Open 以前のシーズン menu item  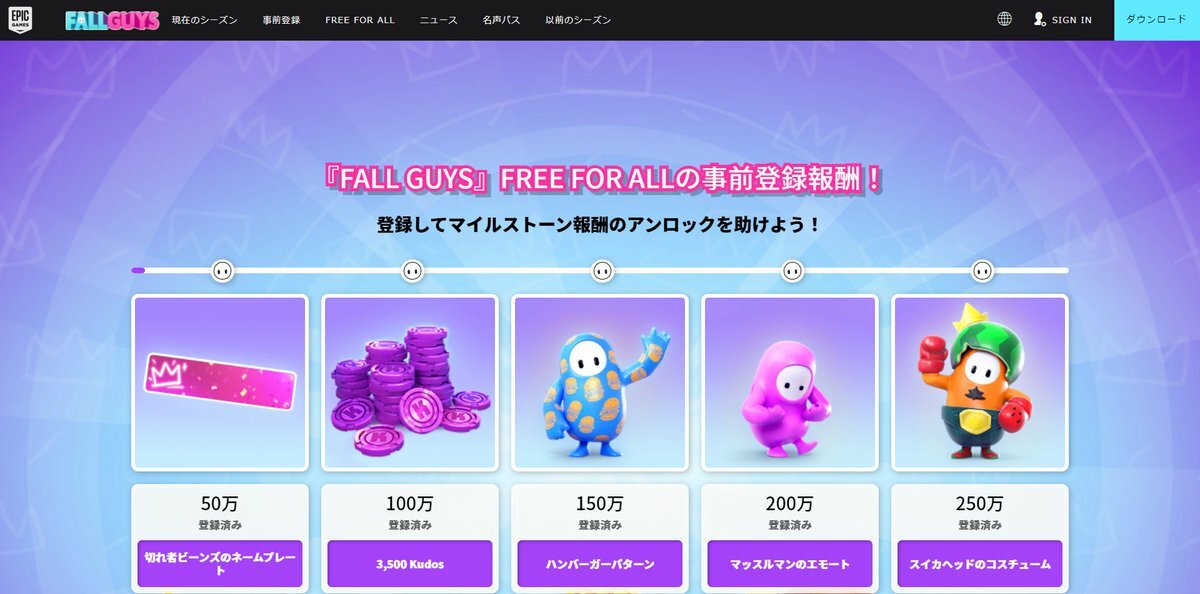[578, 20]
